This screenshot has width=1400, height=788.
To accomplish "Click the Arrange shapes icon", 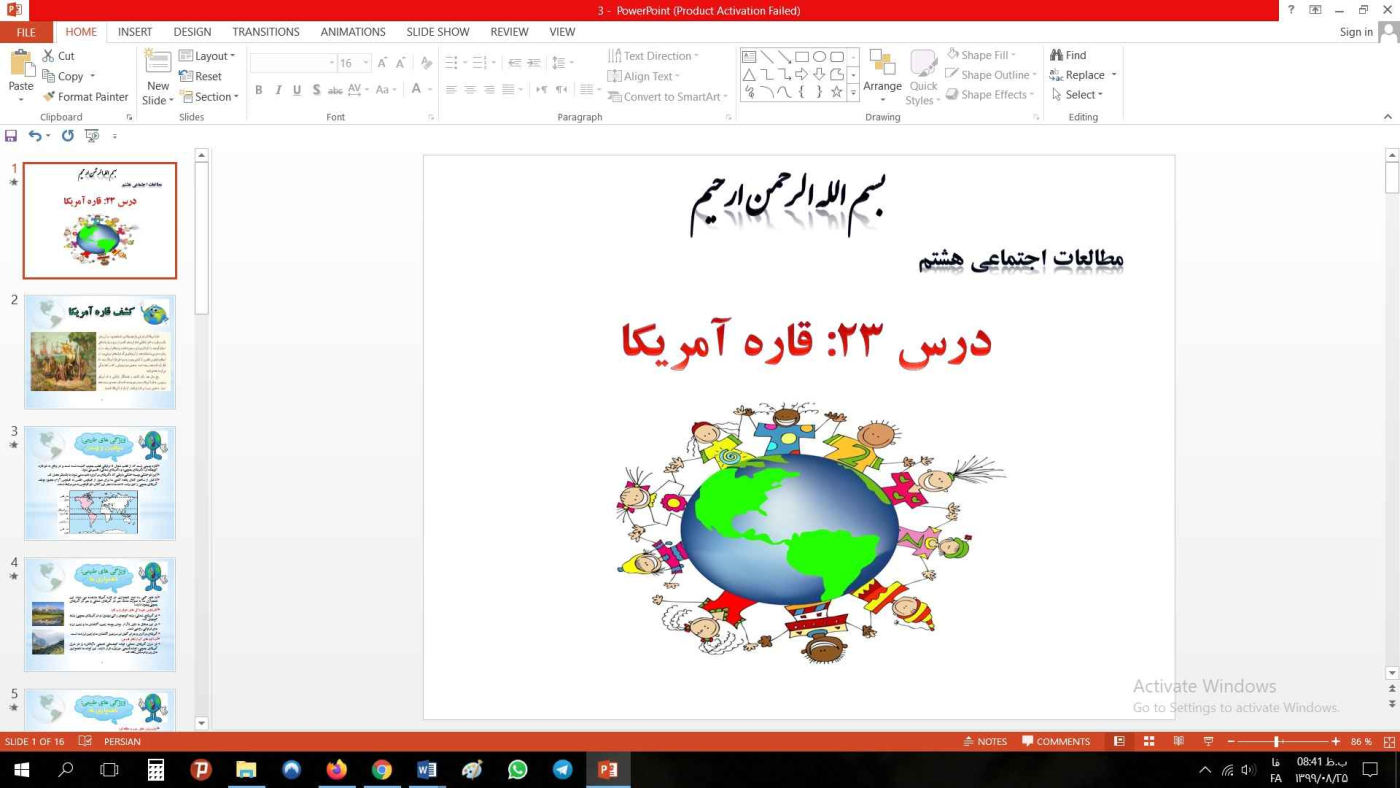I will tap(882, 74).
